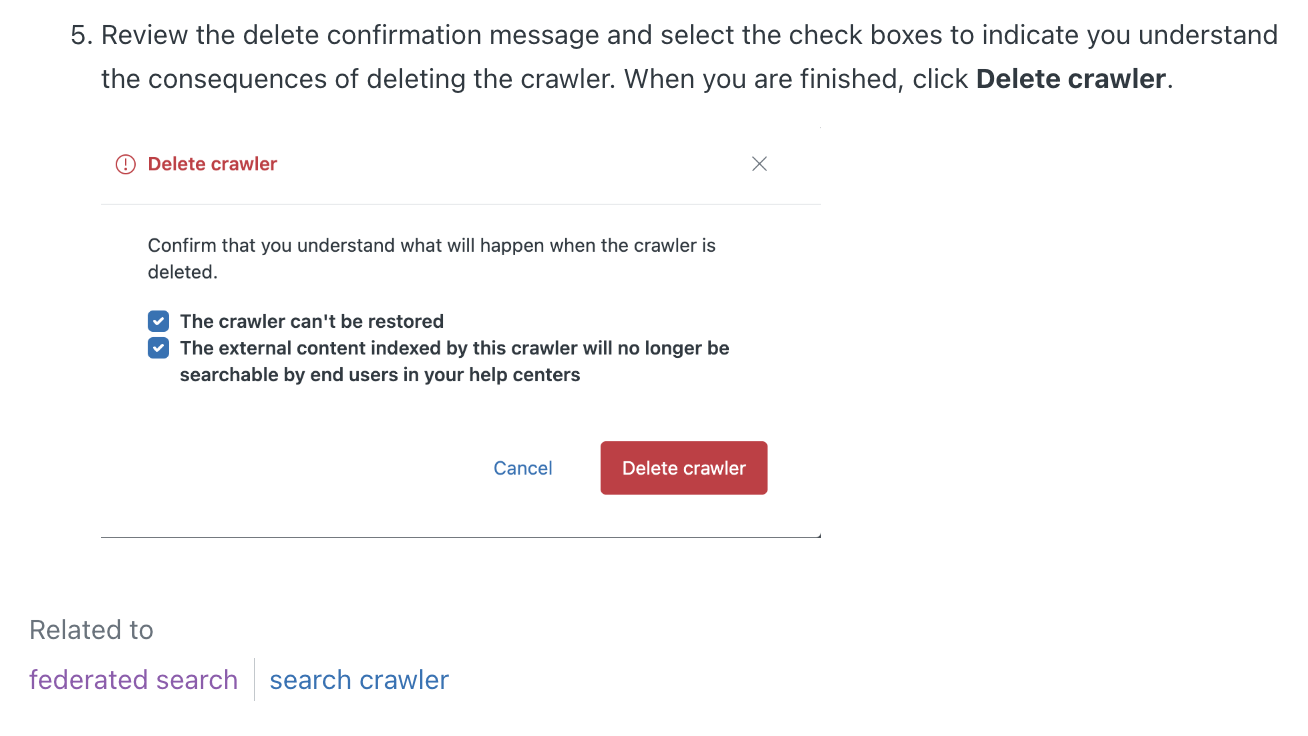The height and width of the screenshot is (736, 1308).
Task: Open the federated search related tag
Action: (x=133, y=680)
